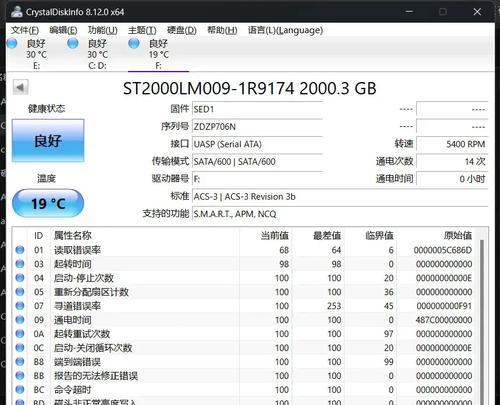The width and height of the screenshot is (500, 405).
Task: Click the blue status orb for drive F:
Action: pyautogui.click(x=134, y=43)
